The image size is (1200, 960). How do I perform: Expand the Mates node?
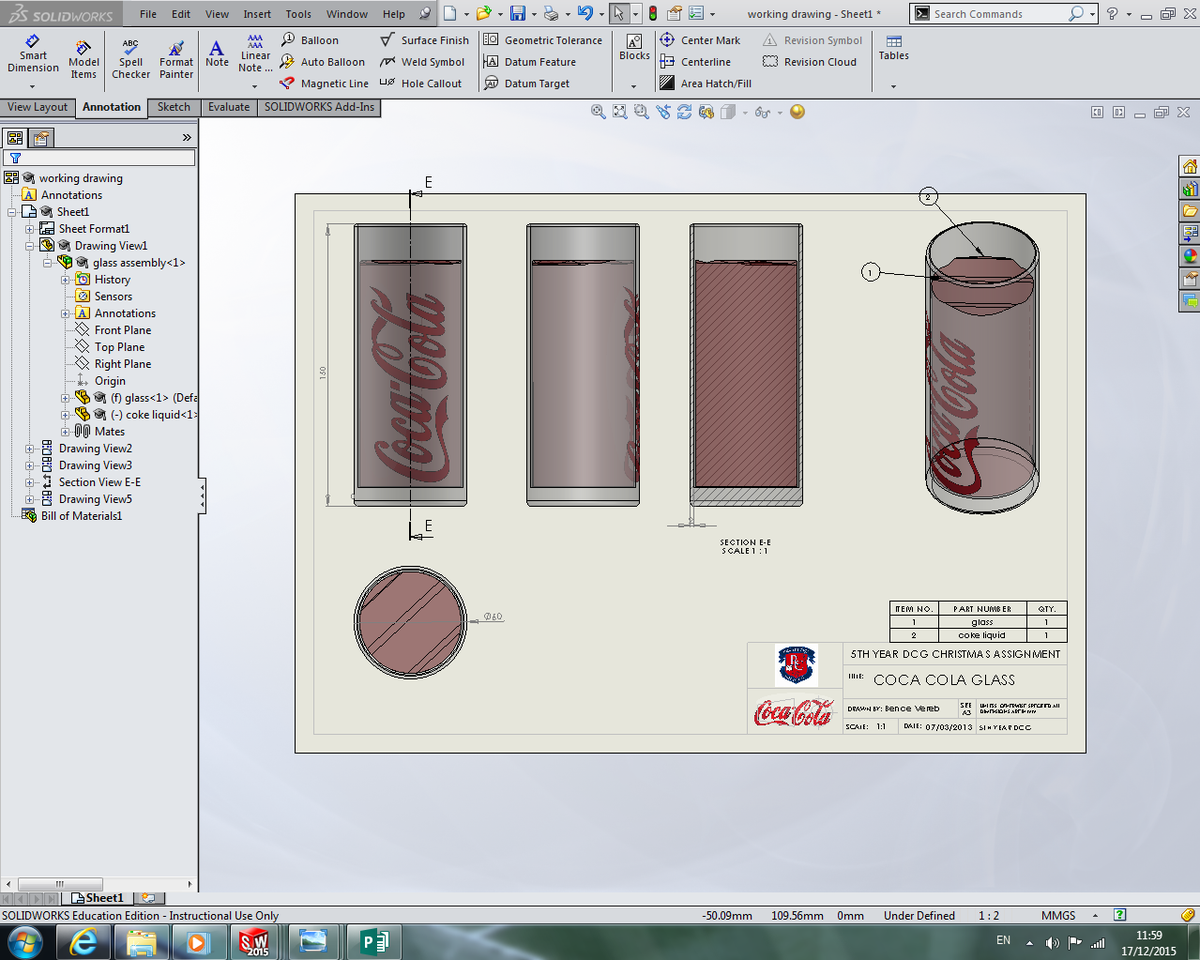click(66, 432)
